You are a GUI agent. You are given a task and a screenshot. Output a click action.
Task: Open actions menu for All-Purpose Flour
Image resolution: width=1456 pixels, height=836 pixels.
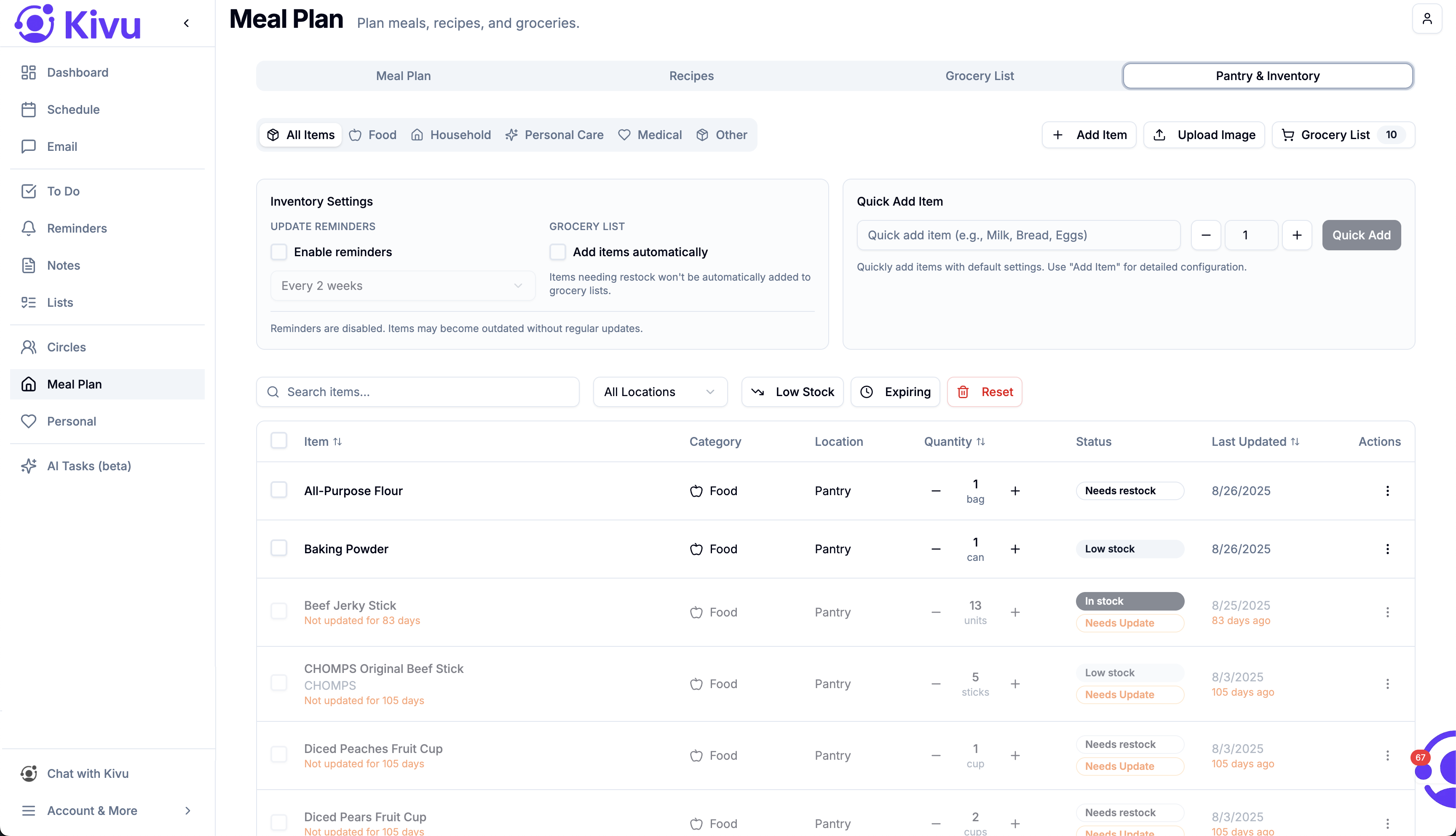tap(1387, 491)
